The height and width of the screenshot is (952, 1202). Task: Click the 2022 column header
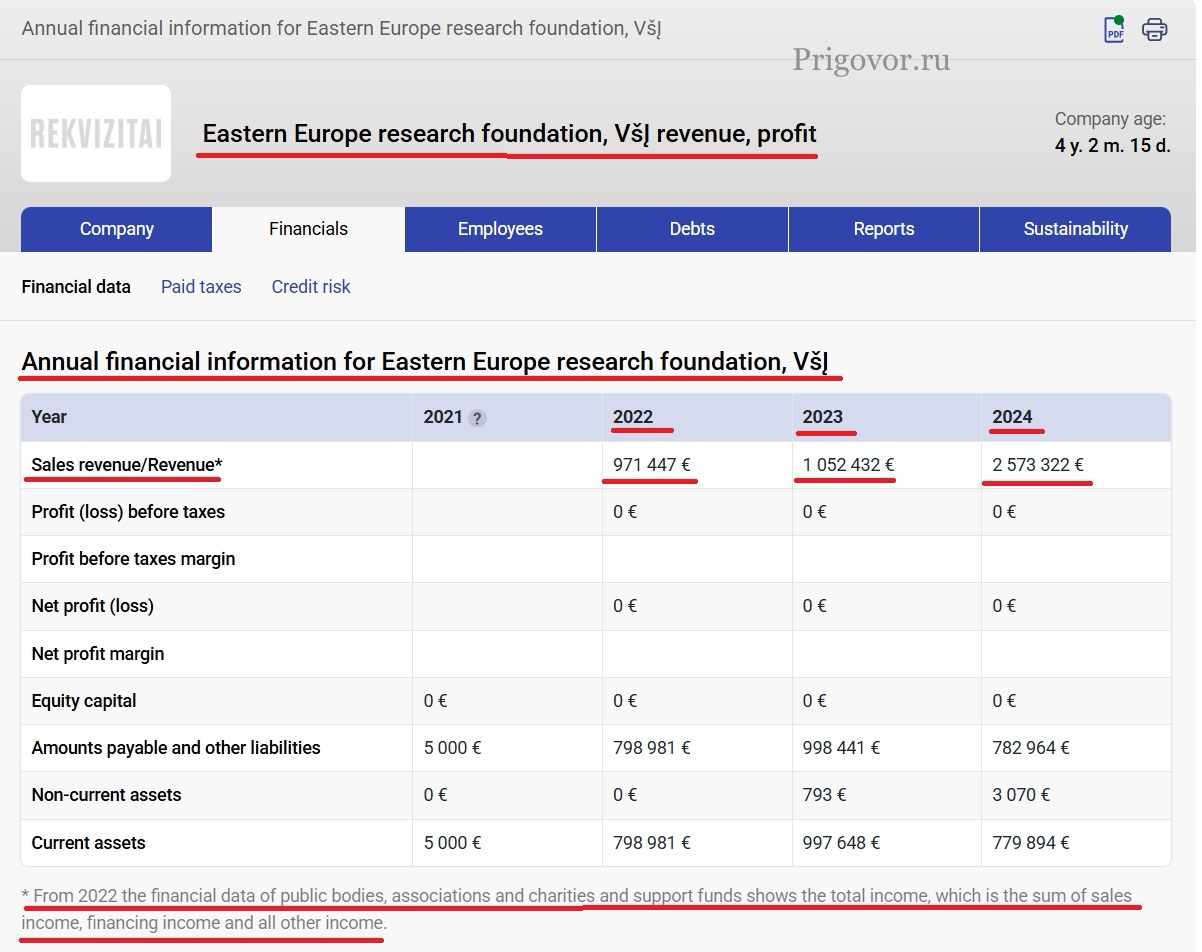[x=633, y=417]
